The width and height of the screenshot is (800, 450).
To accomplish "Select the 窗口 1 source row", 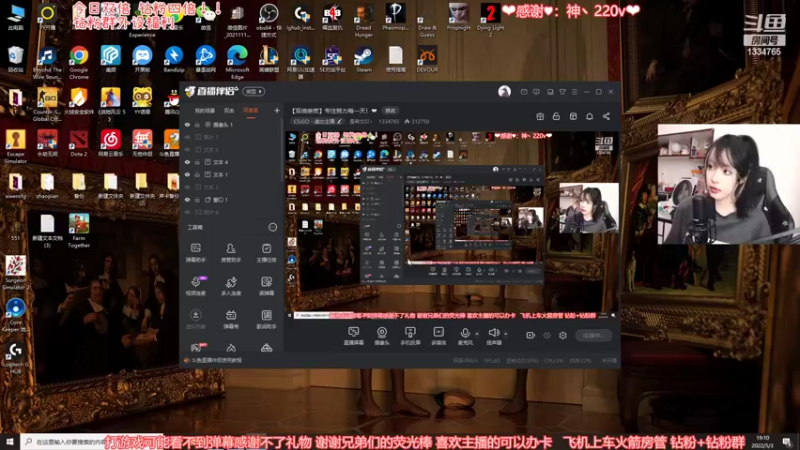I will point(232,199).
